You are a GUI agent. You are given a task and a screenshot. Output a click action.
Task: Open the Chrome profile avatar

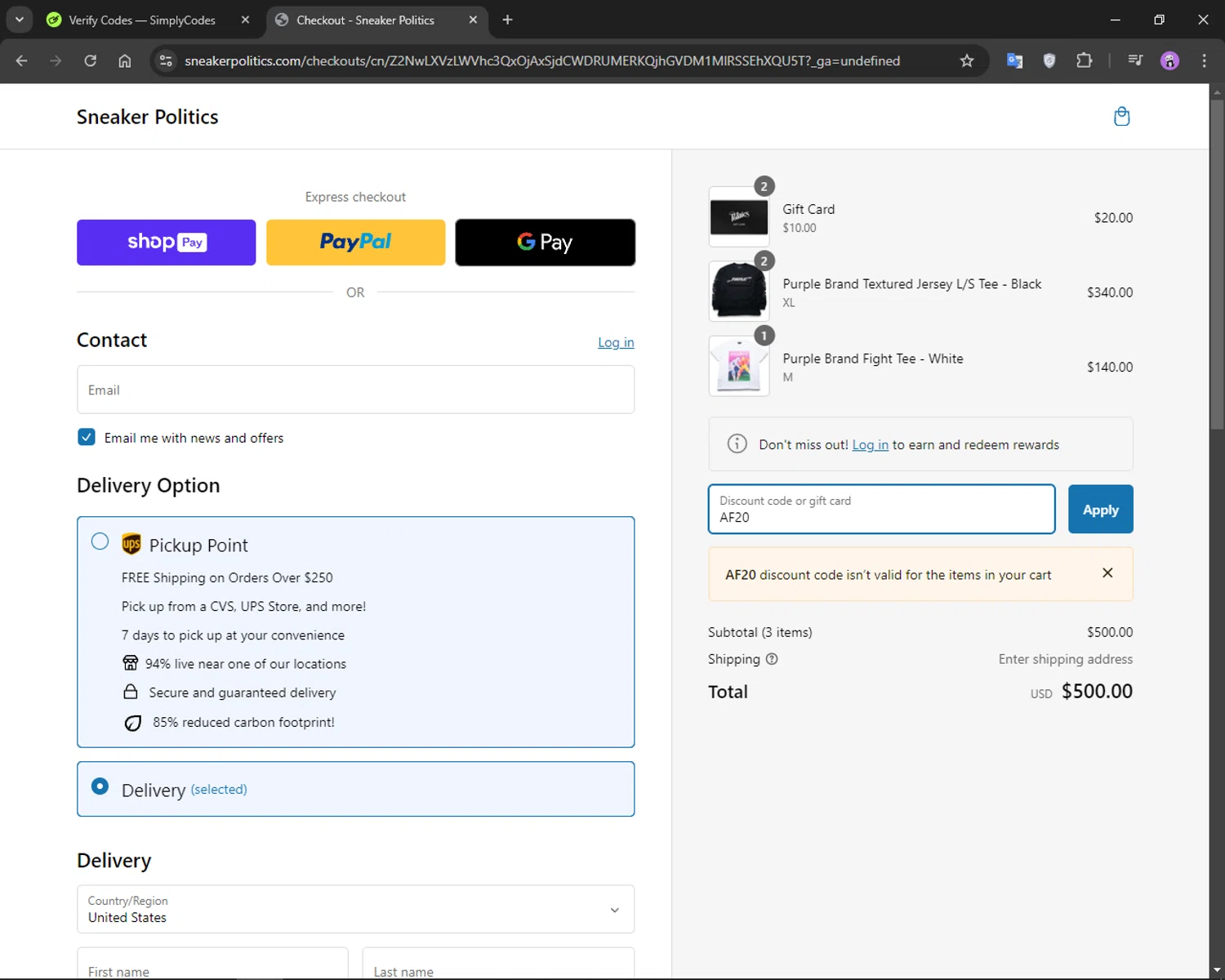1169,60
